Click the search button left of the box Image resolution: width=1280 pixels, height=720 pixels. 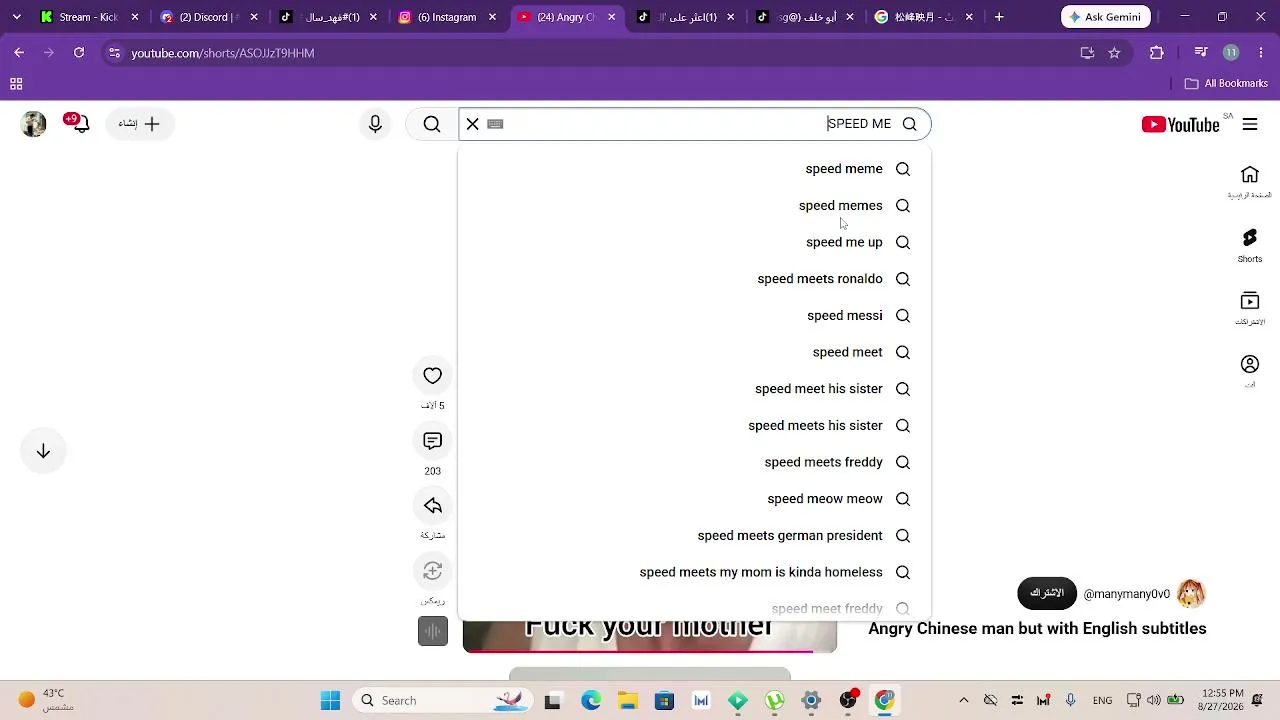tap(432, 124)
